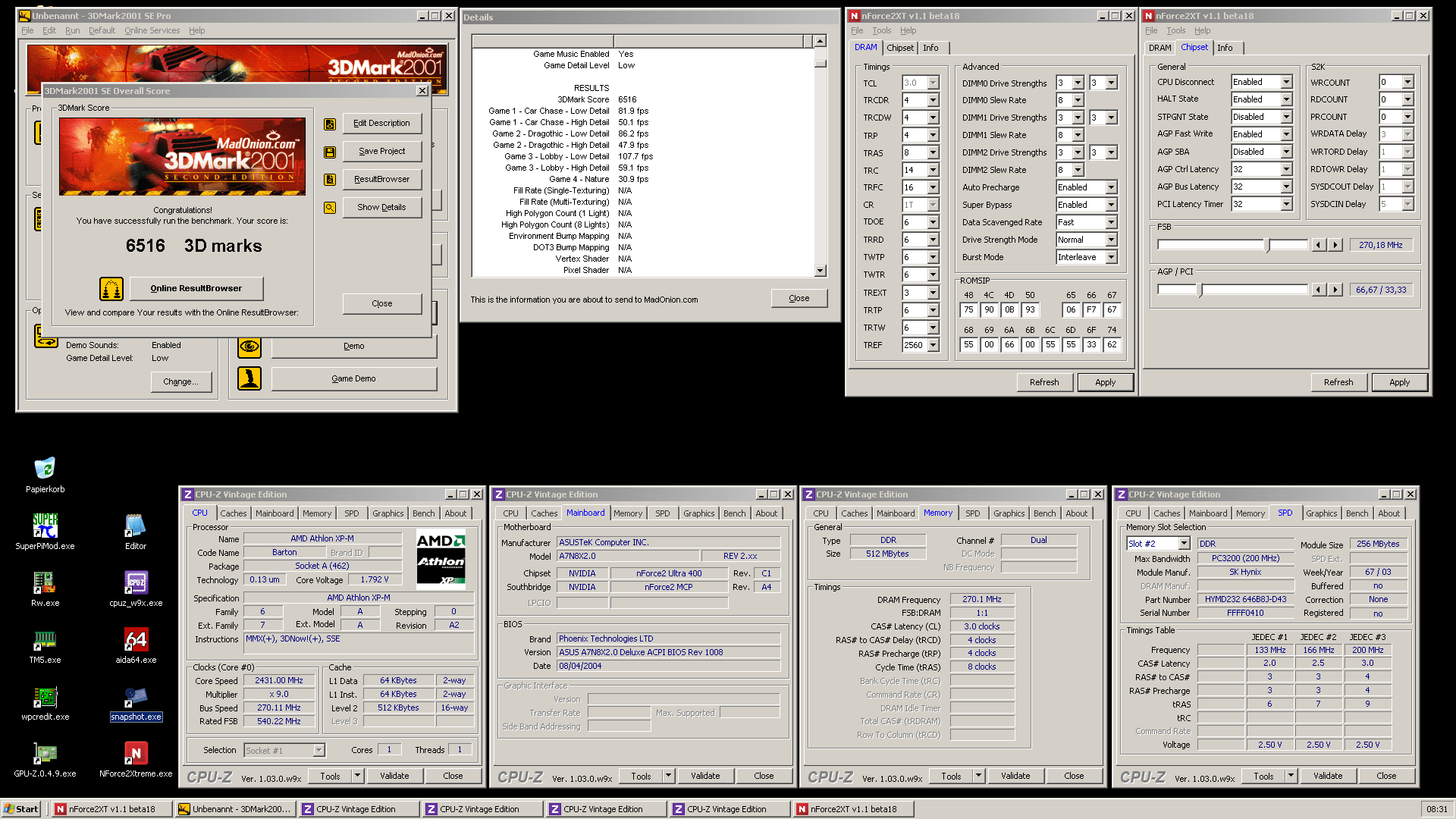Click the ROMSIP 48 value field showing 75

coord(968,309)
